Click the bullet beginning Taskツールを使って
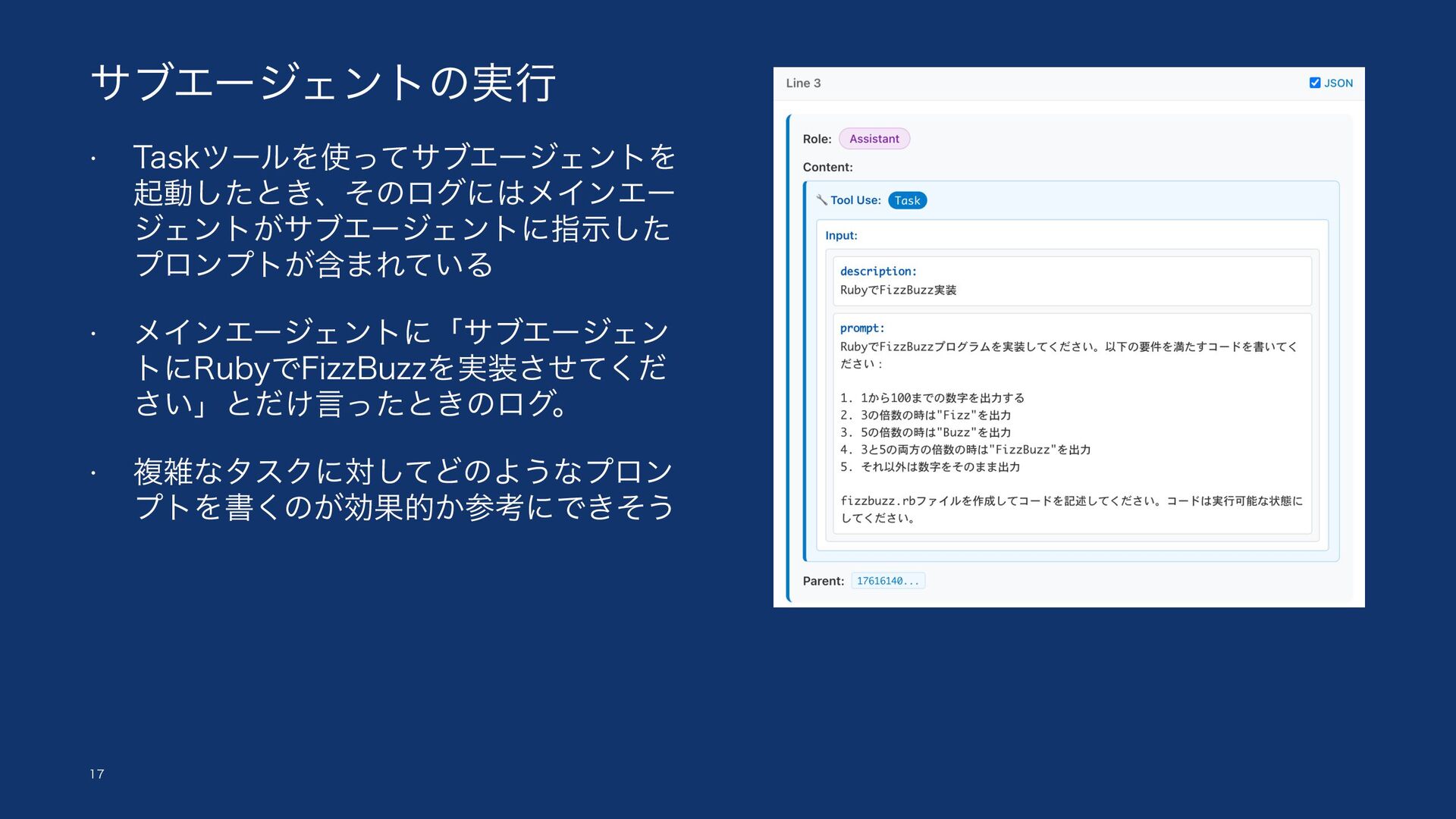1456x819 pixels. coord(404,211)
